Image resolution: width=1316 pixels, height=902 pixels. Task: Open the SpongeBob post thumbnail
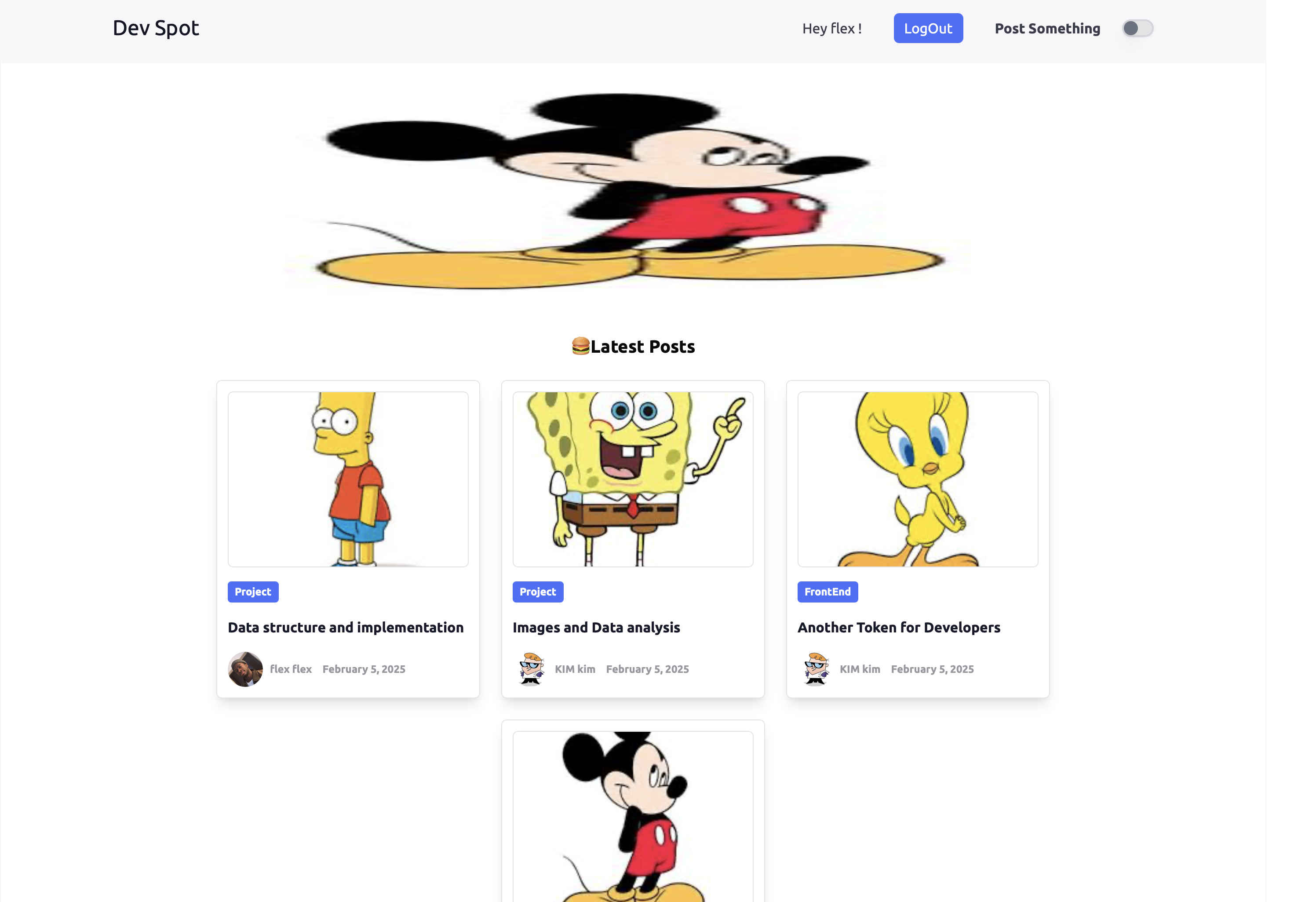633,479
